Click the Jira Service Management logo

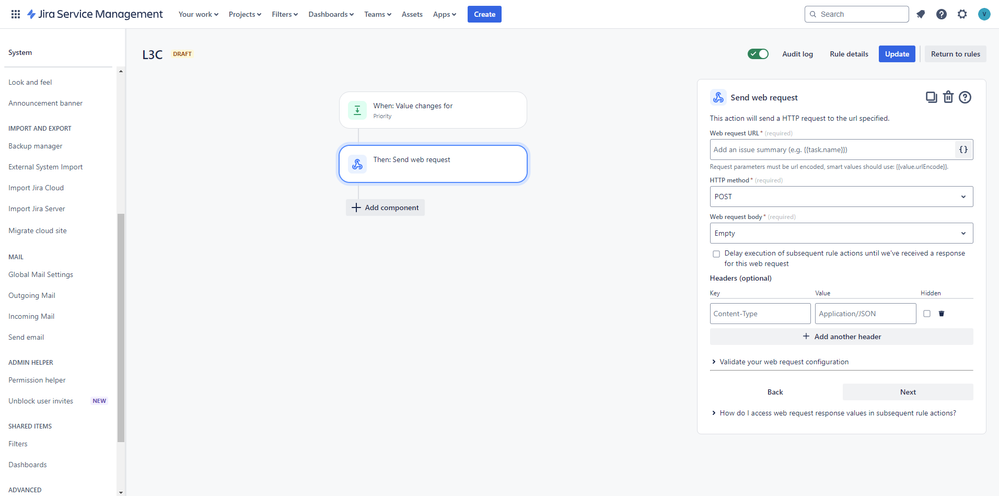[x=94, y=14]
